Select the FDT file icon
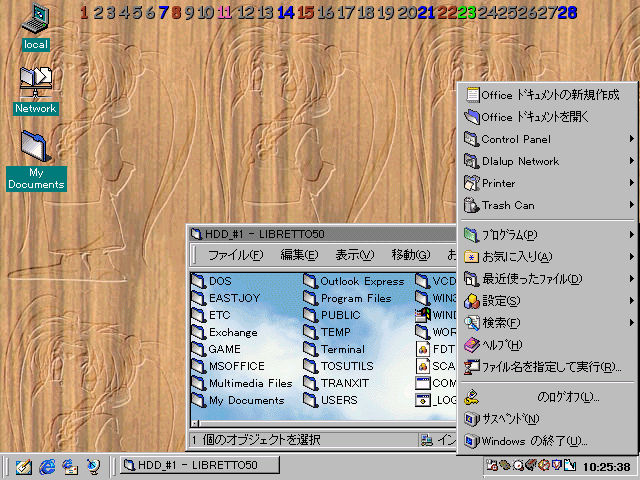 pyautogui.click(x=423, y=349)
